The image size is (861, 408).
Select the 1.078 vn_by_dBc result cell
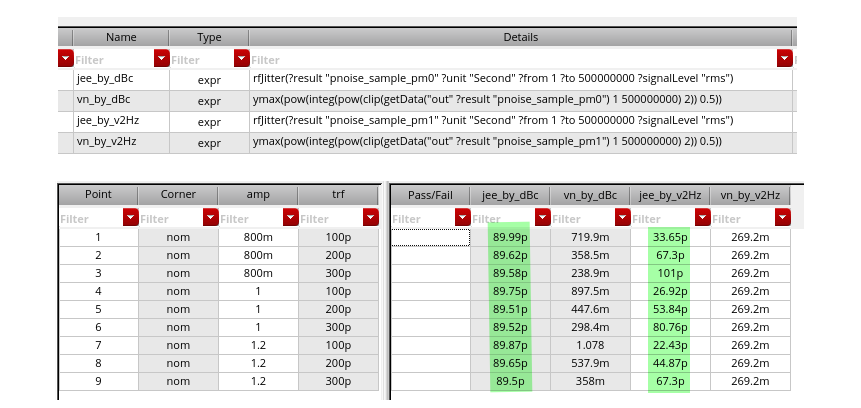pyautogui.click(x=590, y=346)
